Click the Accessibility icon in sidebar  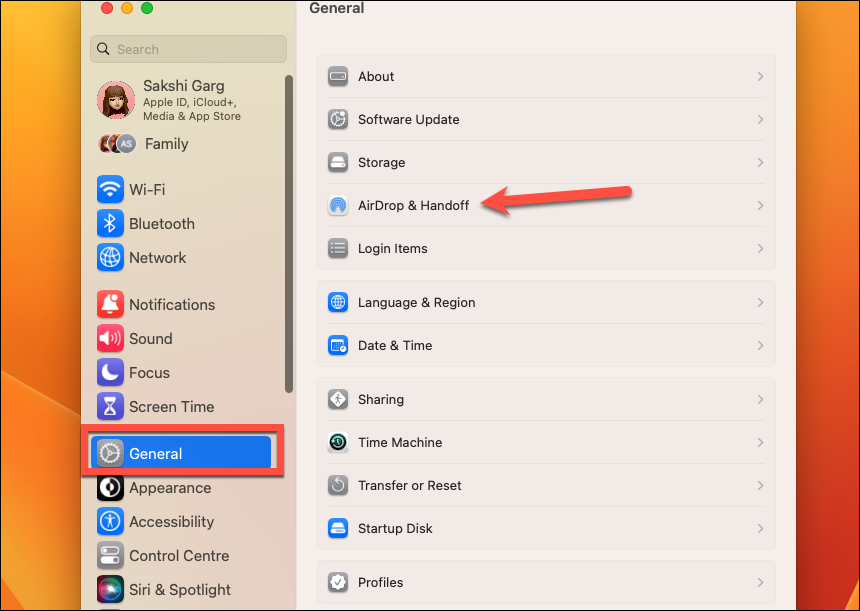(x=110, y=522)
